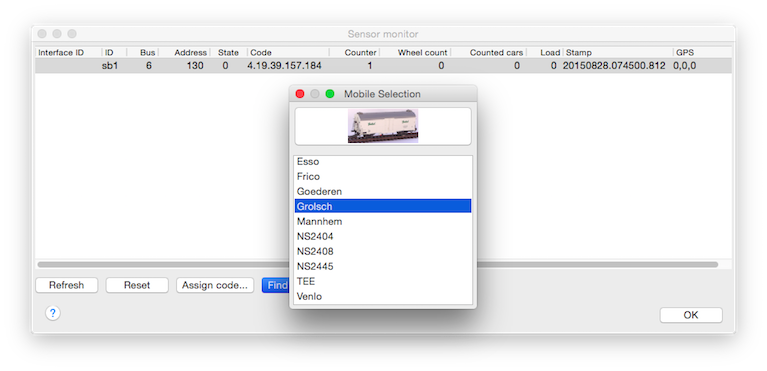Click the Refresh button

[x=67, y=285]
